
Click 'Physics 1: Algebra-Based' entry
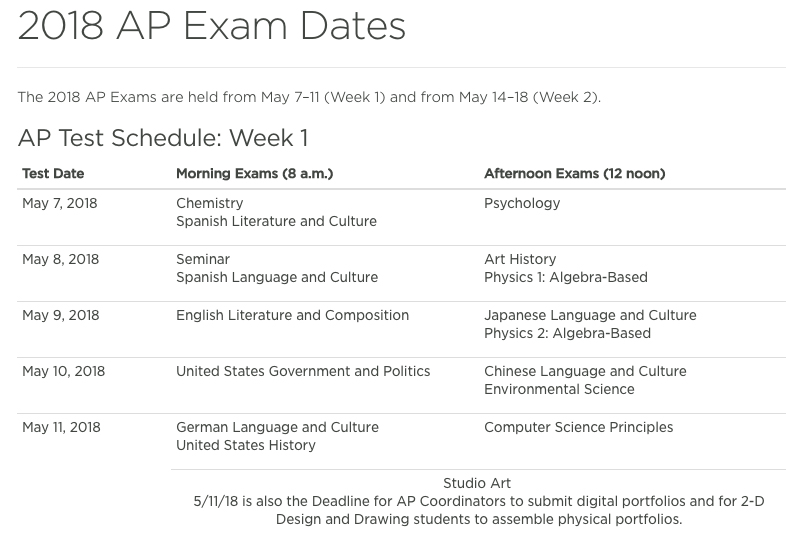coord(566,277)
